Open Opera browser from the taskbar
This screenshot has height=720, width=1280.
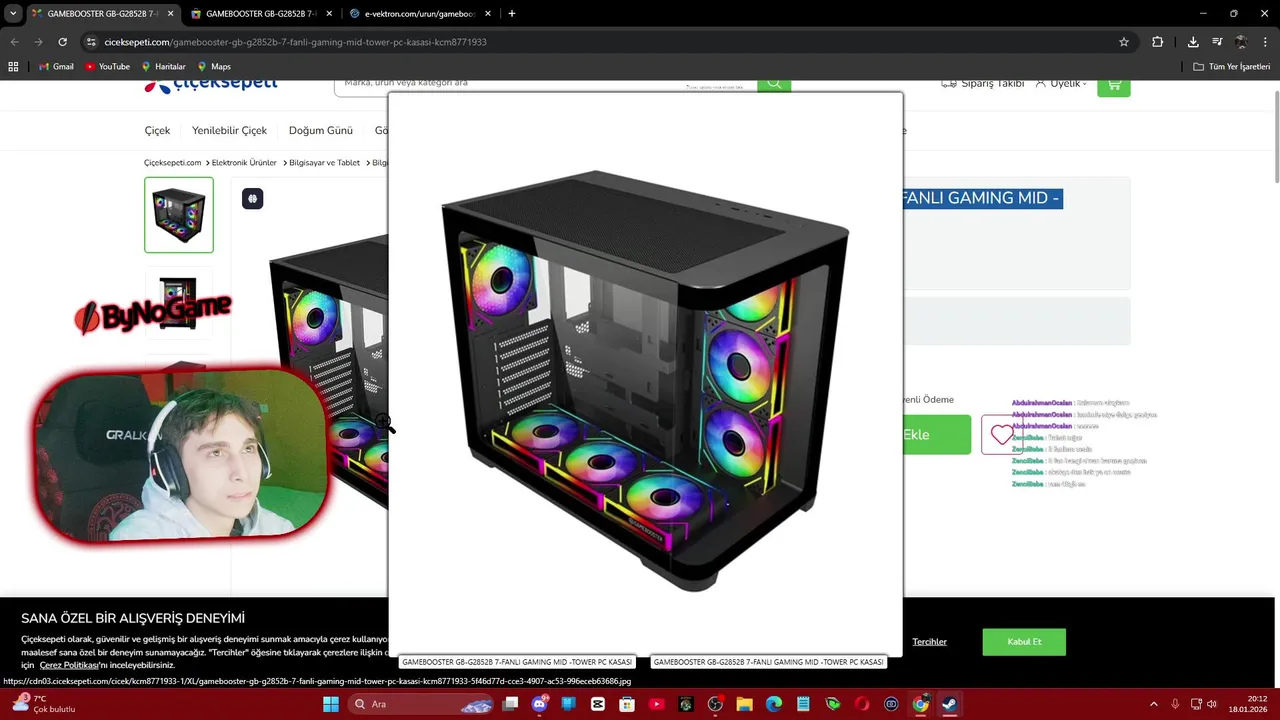point(862,704)
